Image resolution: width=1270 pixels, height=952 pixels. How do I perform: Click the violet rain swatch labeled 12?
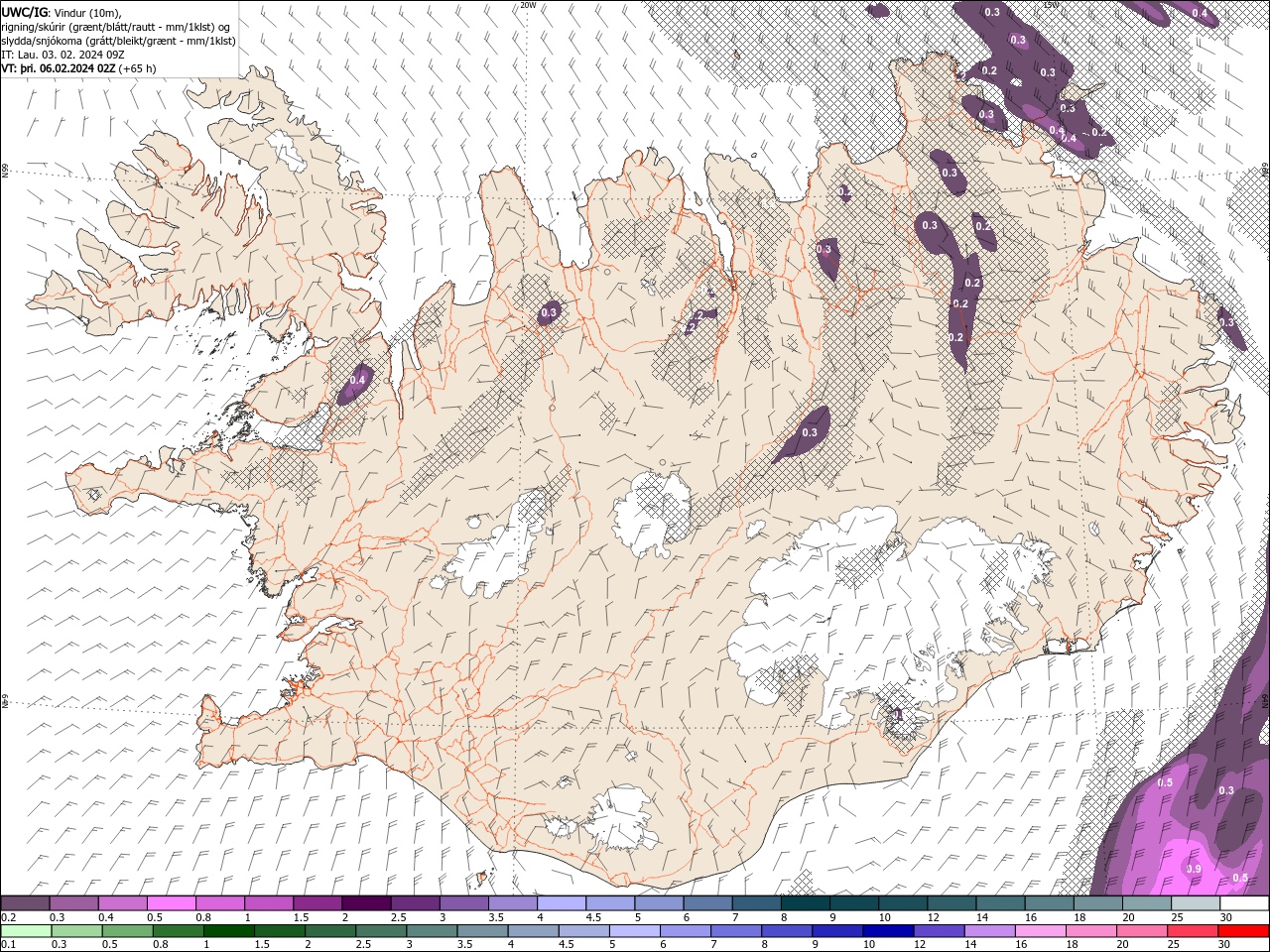(938, 931)
